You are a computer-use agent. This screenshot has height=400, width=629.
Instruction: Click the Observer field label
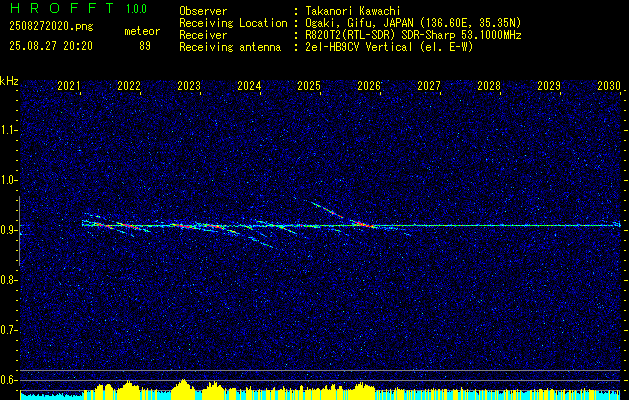tap(203, 11)
